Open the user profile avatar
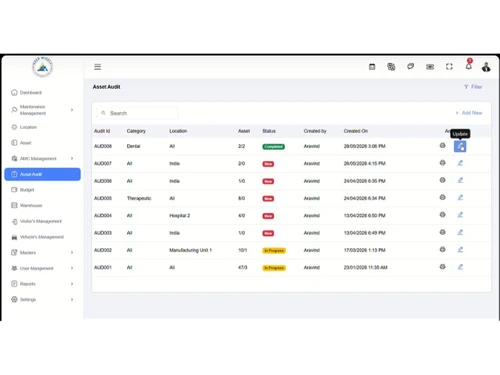The height and width of the screenshot is (375, 500). coord(486,67)
